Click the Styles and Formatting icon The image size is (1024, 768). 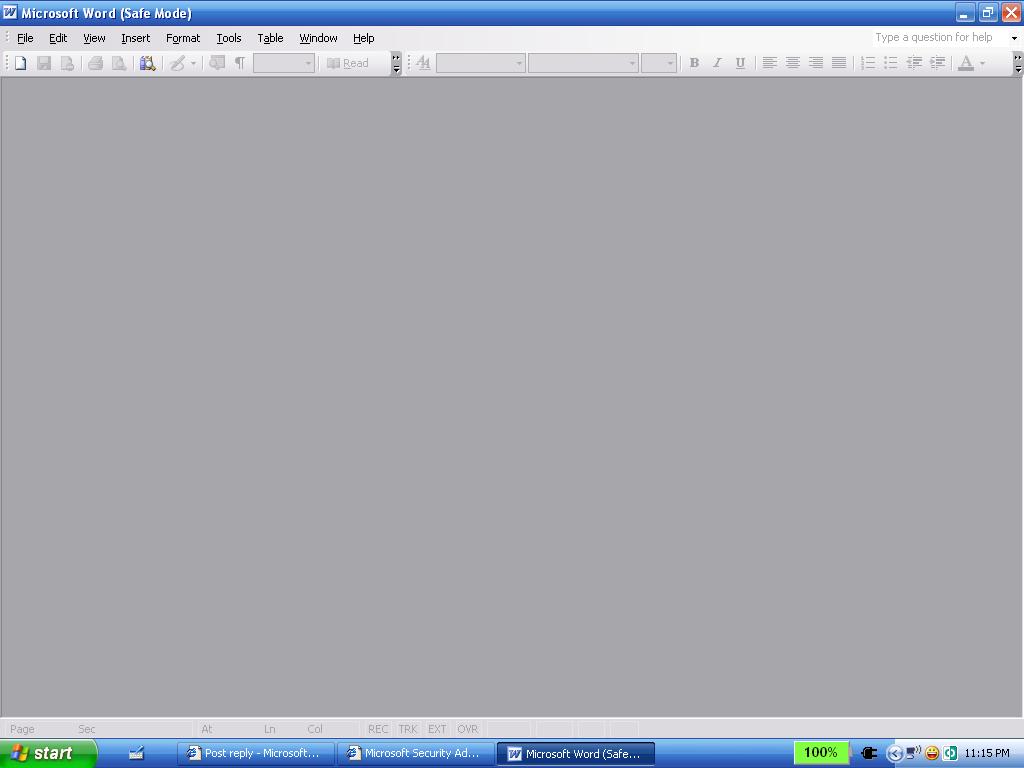(423, 63)
